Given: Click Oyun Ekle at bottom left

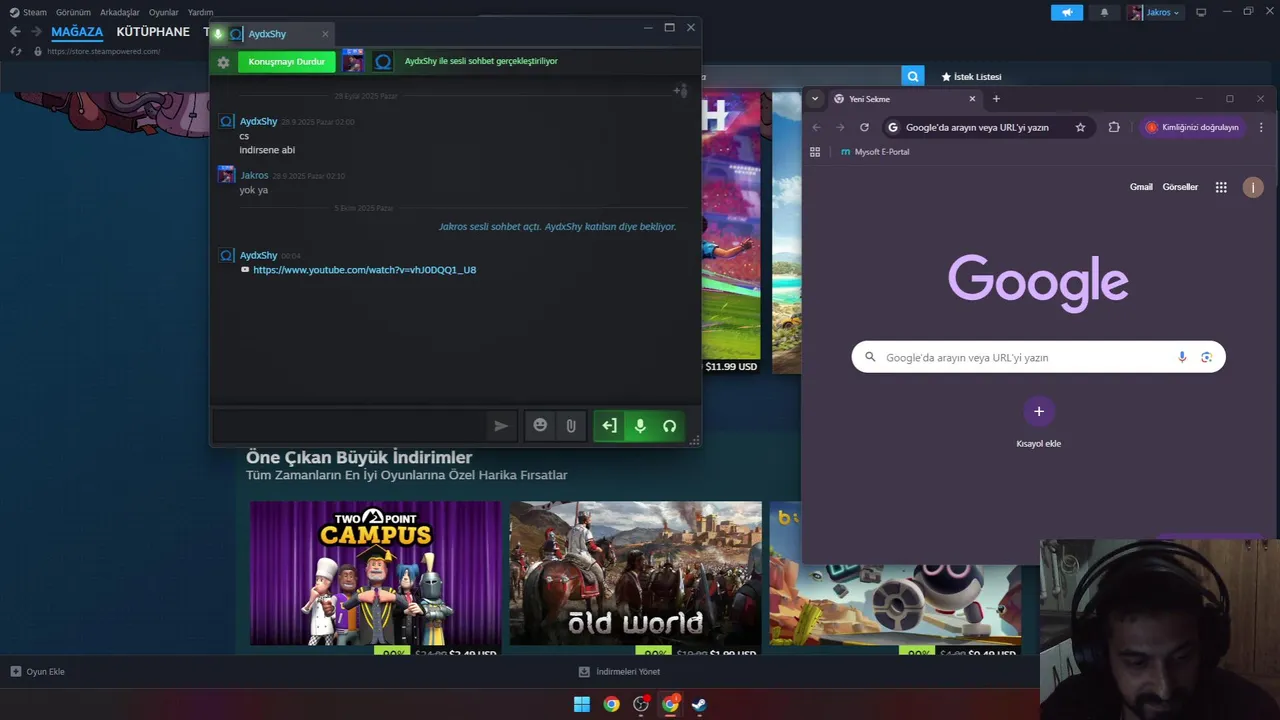Looking at the screenshot, I should 38,671.
